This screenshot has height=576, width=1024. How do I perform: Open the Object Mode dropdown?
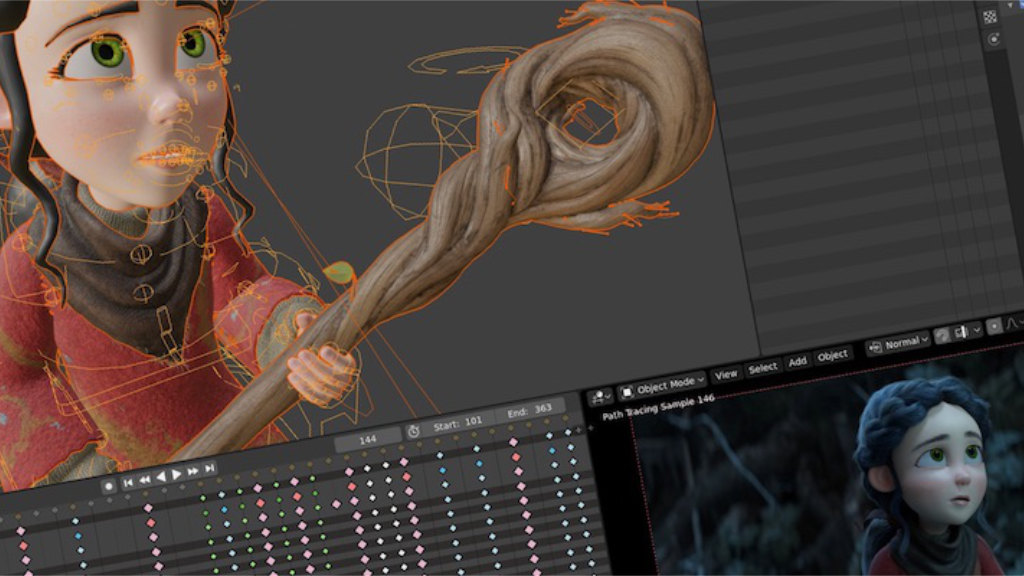point(662,384)
